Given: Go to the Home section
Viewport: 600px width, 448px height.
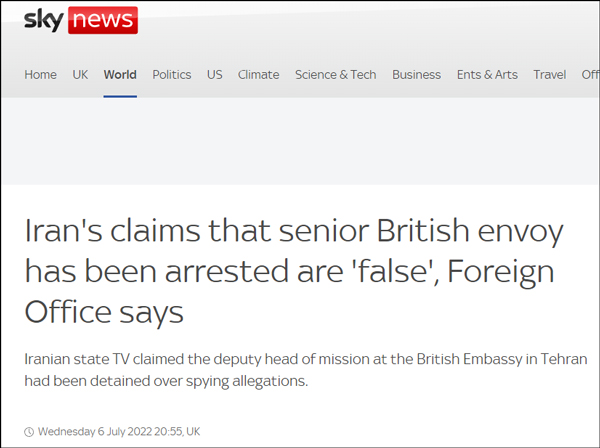Looking at the screenshot, I should (40, 75).
